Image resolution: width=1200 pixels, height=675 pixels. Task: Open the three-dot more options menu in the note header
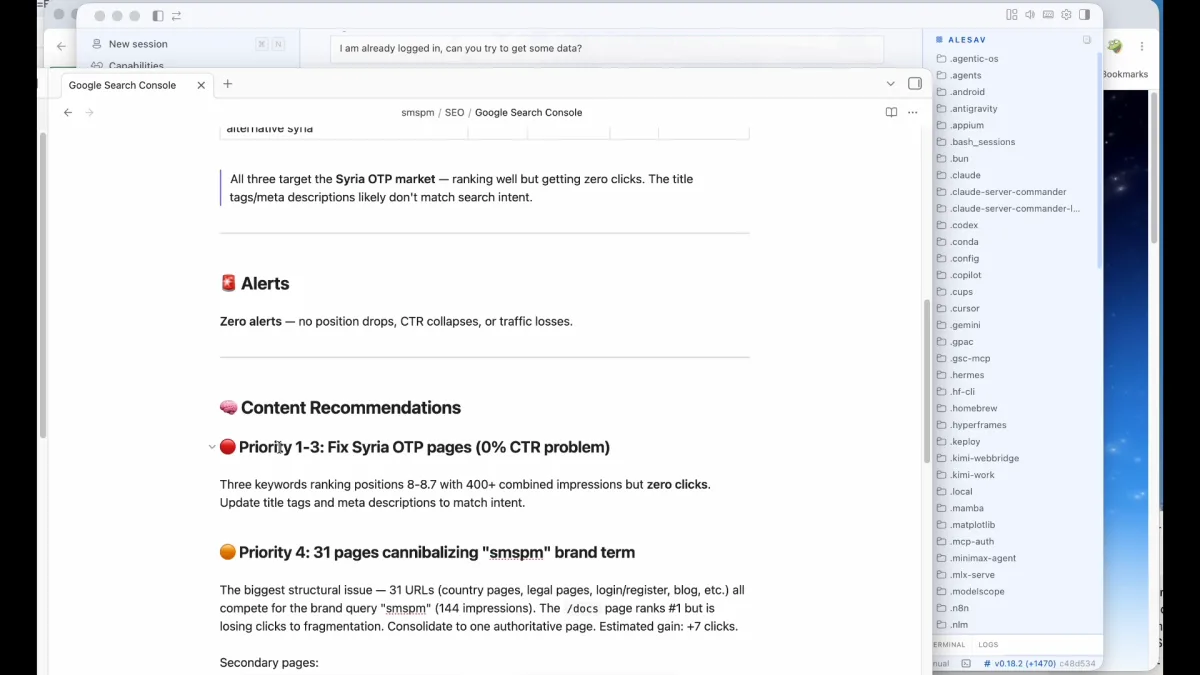(x=912, y=113)
